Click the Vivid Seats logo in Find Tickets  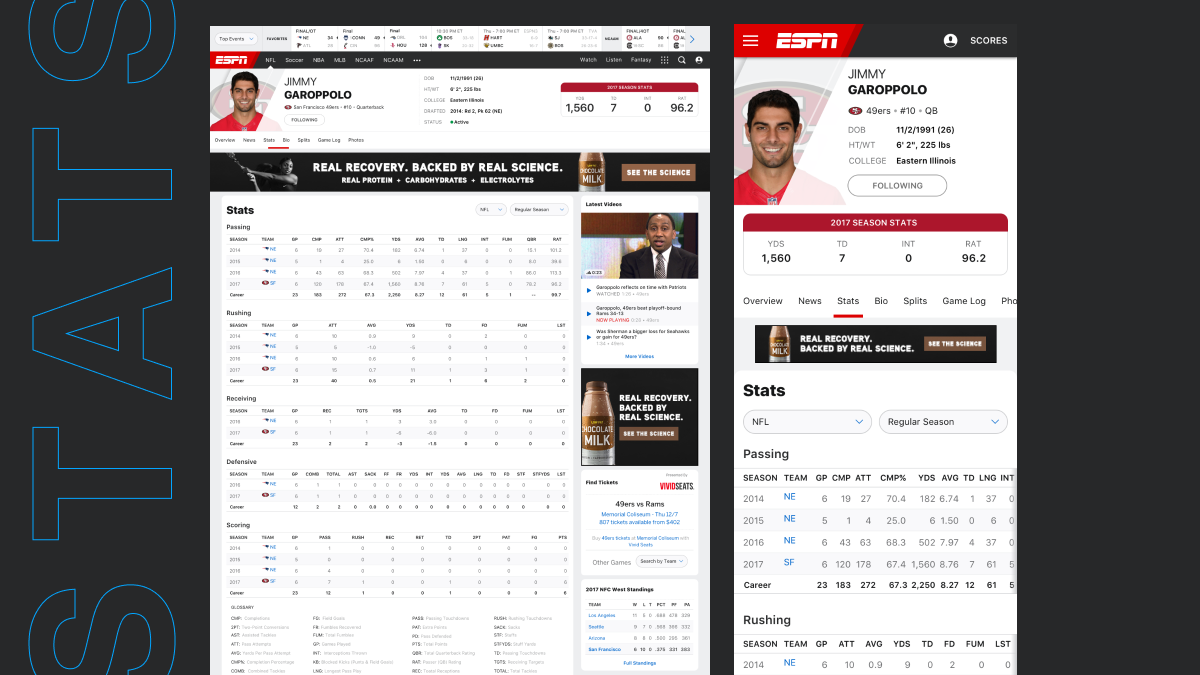click(678, 485)
